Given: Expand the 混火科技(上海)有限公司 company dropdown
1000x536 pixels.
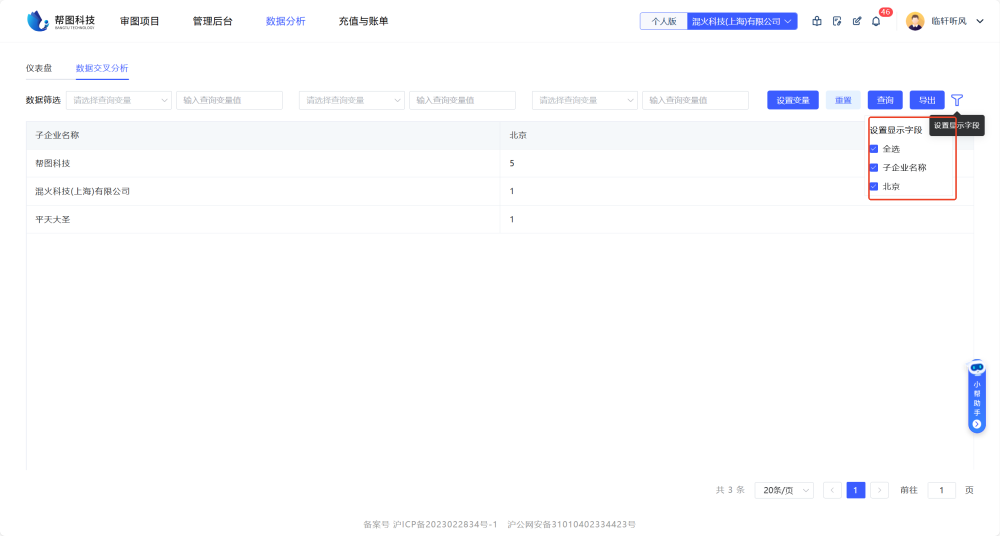Looking at the screenshot, I should 742,21.
